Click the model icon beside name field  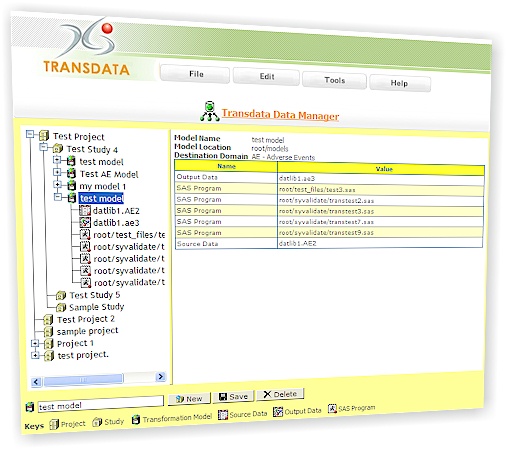[30, 407]
